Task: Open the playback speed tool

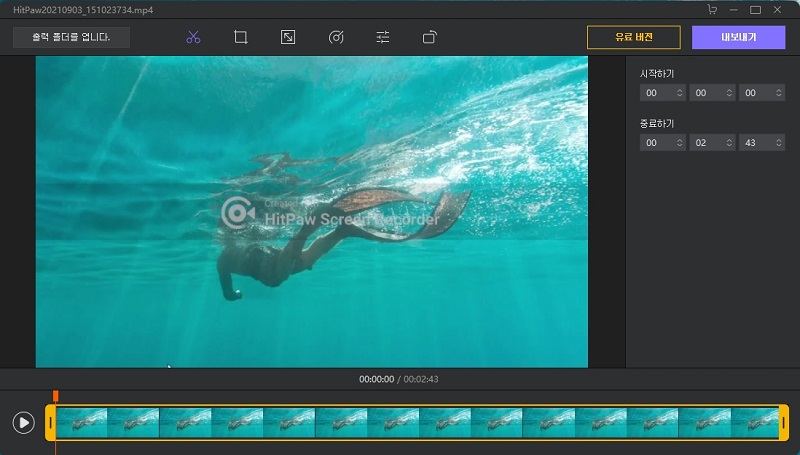Action: point(336,38)
